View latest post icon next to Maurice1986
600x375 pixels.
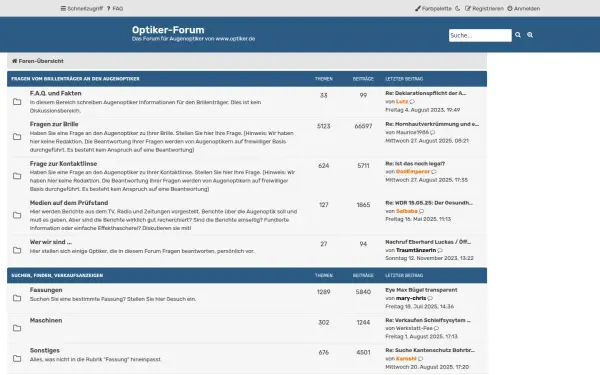point(433,132)
